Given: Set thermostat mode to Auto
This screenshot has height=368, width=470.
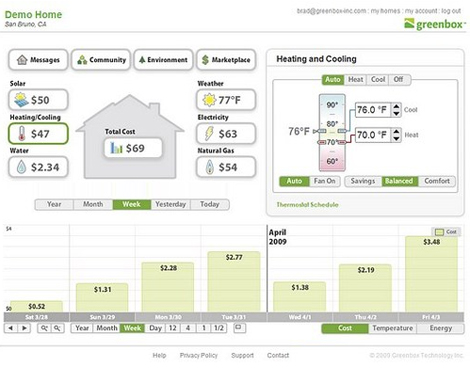Looking at the screenshot, I should click(x=332, y=79).
